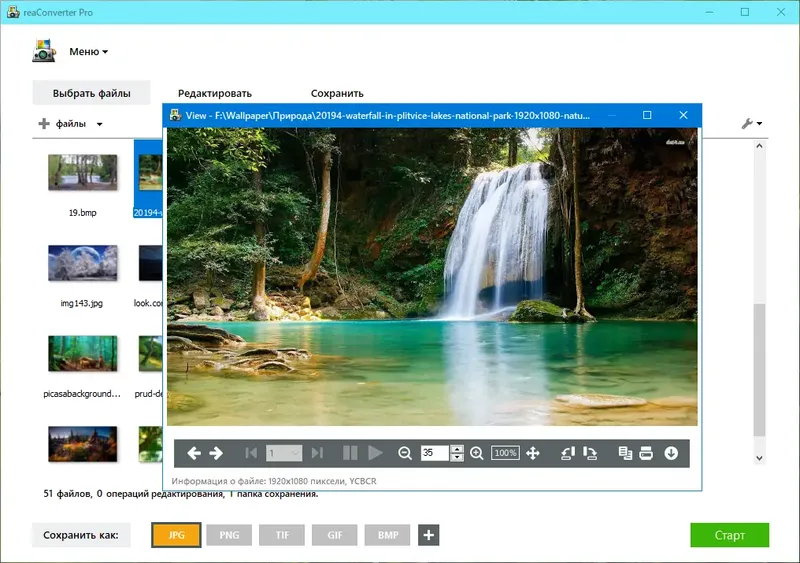This screenshot has width=800, height=563.
Task: Open the Меню dropdown
Action: pos(88,52)
